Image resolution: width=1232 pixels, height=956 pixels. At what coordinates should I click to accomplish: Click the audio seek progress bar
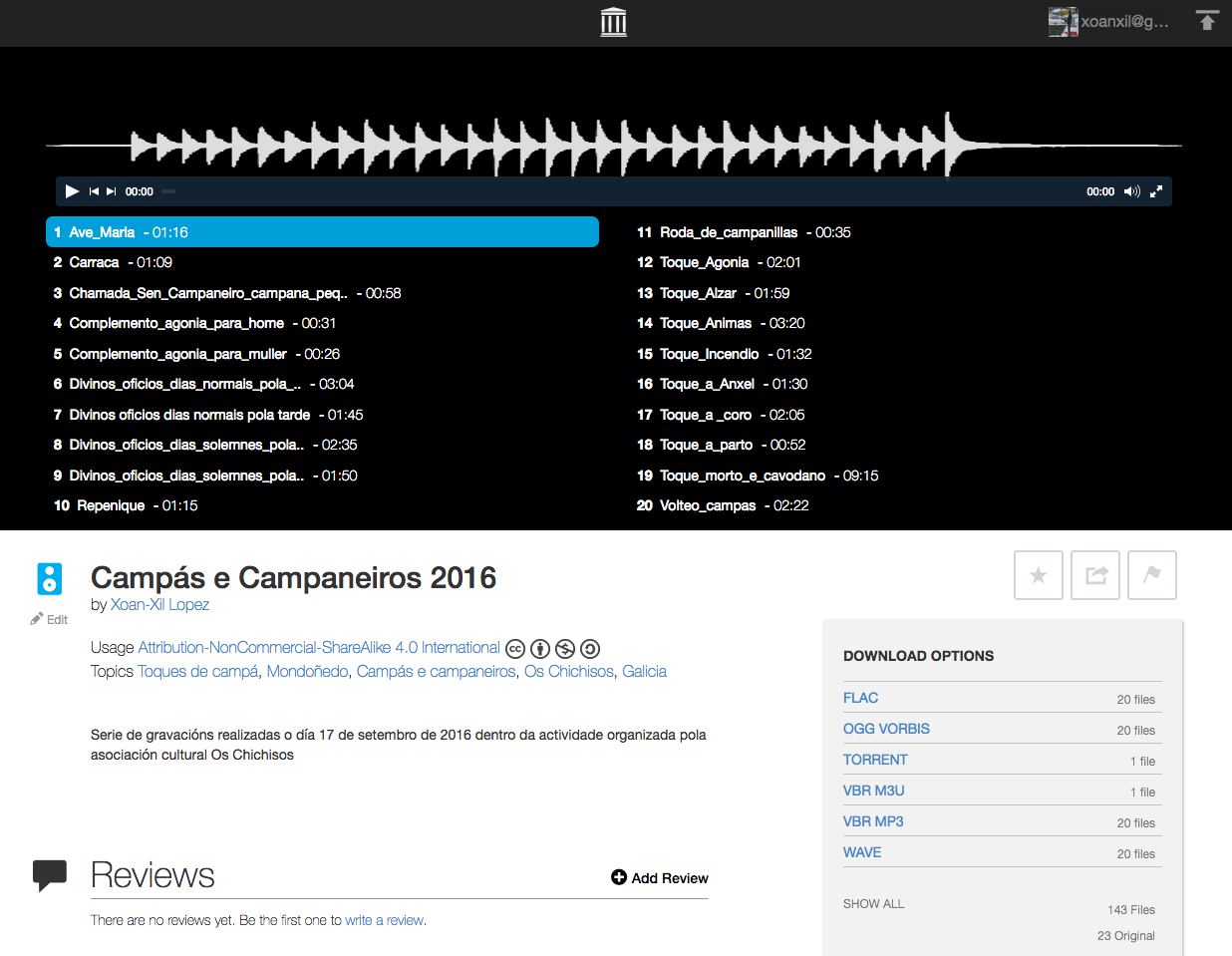tap(618, 191)
